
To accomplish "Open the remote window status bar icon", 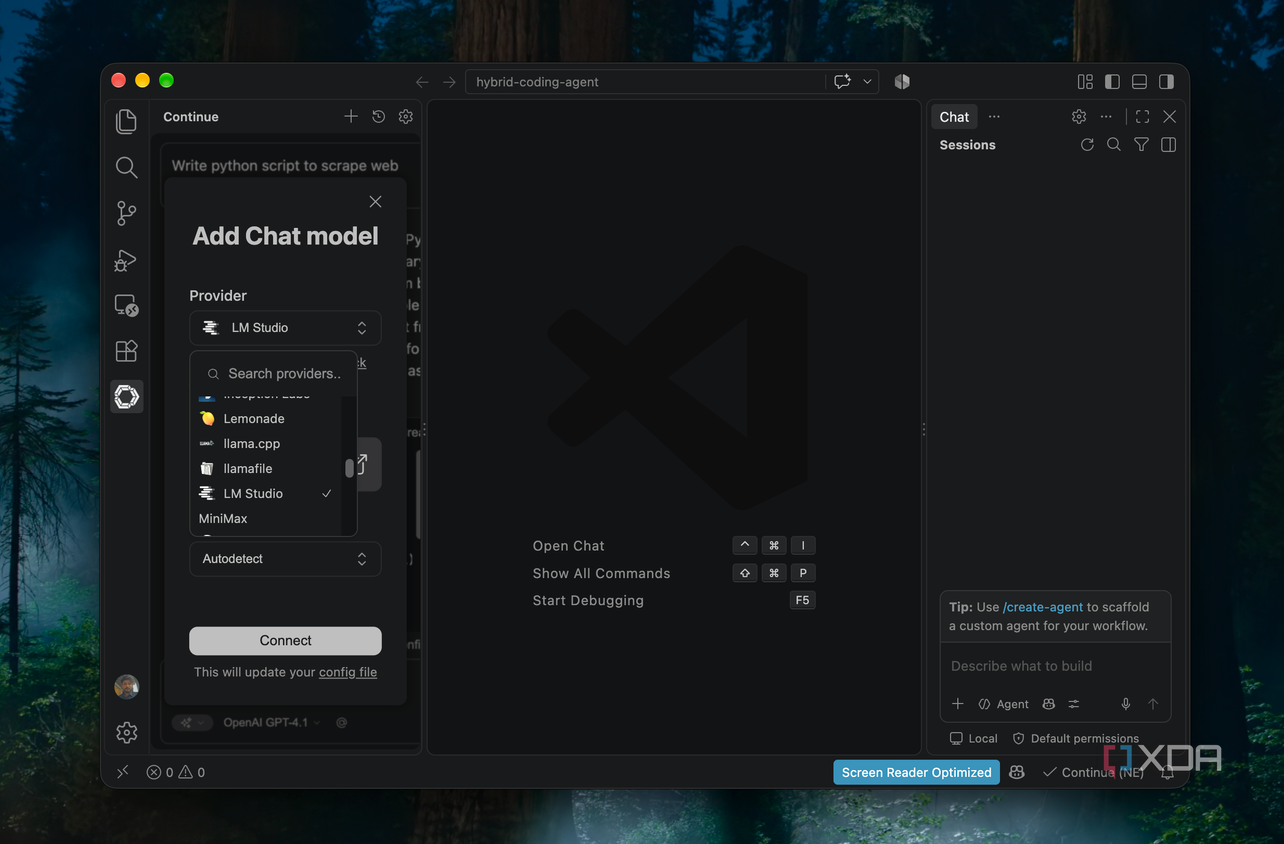I will tap(122, 772).
